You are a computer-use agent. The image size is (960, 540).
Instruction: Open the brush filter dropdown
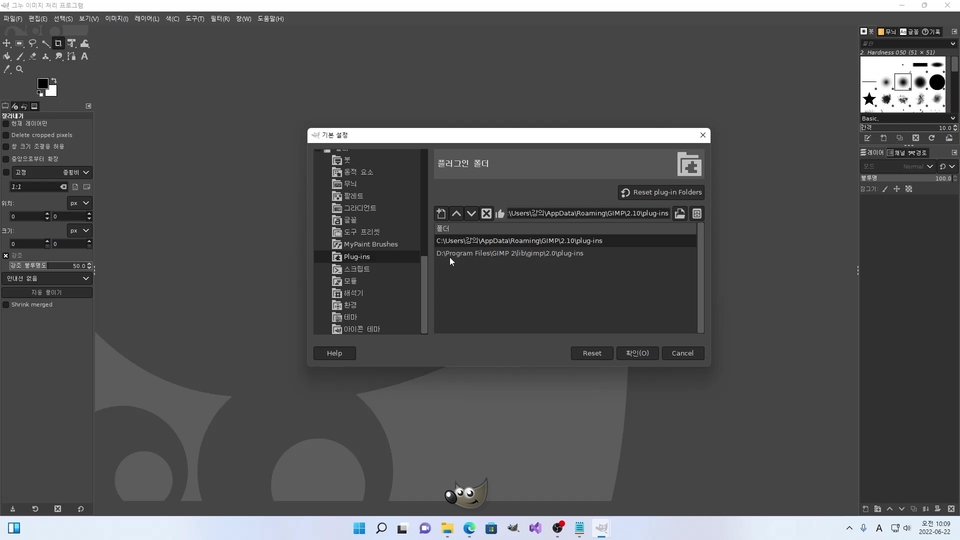pyautogui.click(x=952, y=43)
